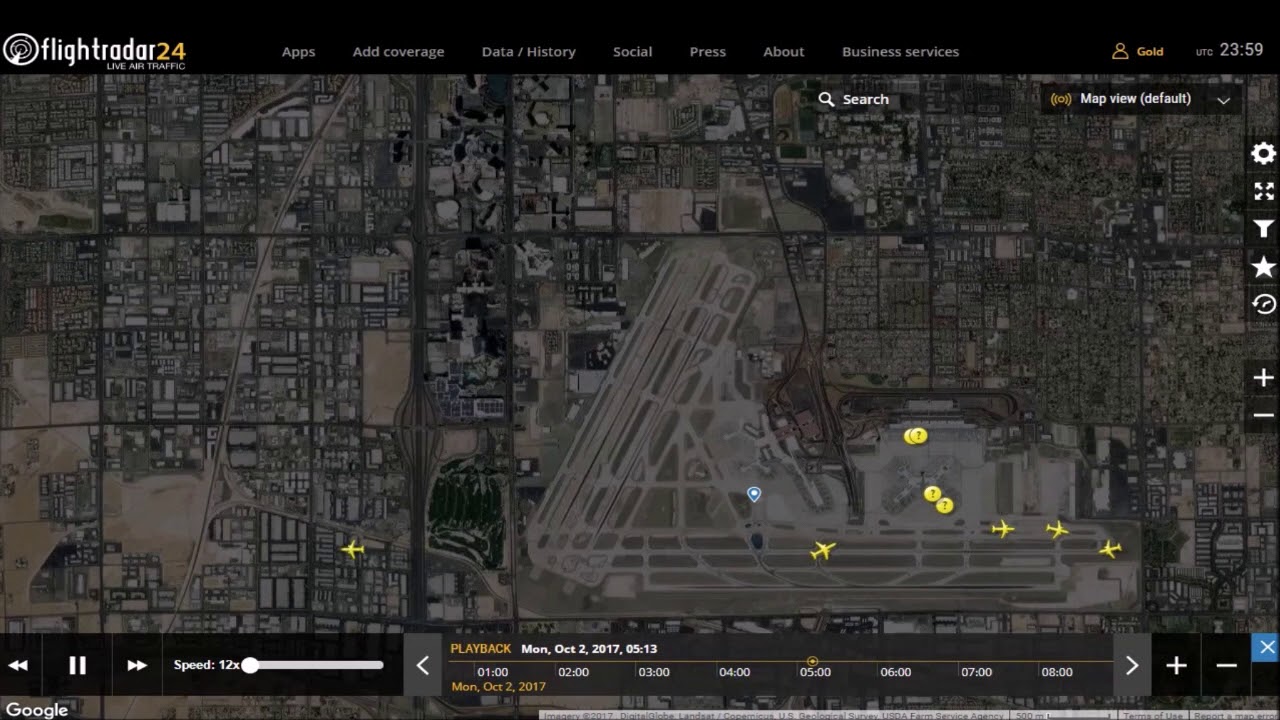Image resolution: width=1280 pixels, height=720 pixels.
Task: Open the Gold account menu
Action: pos(1138,51)
